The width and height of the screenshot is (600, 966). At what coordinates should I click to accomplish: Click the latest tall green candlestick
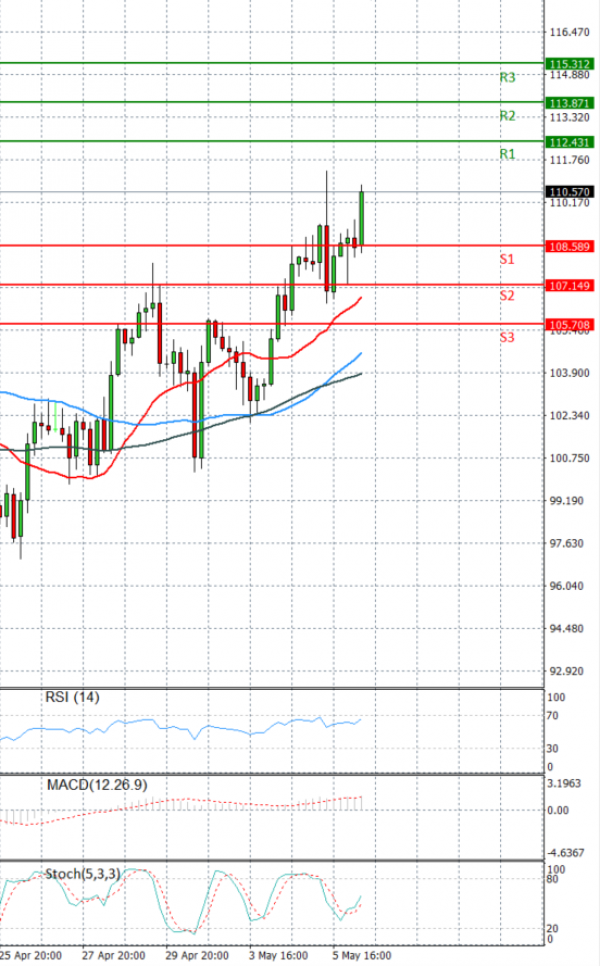(x=362, y=219)
